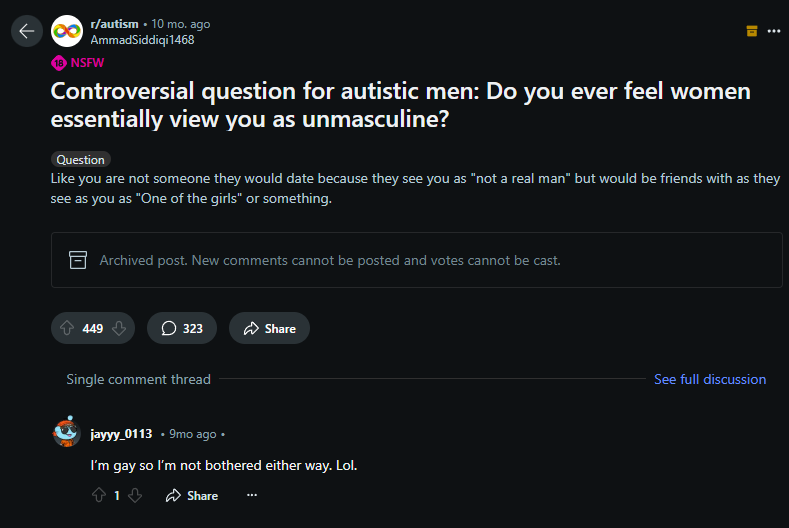Go back using the left arrow button

point(27,31)
